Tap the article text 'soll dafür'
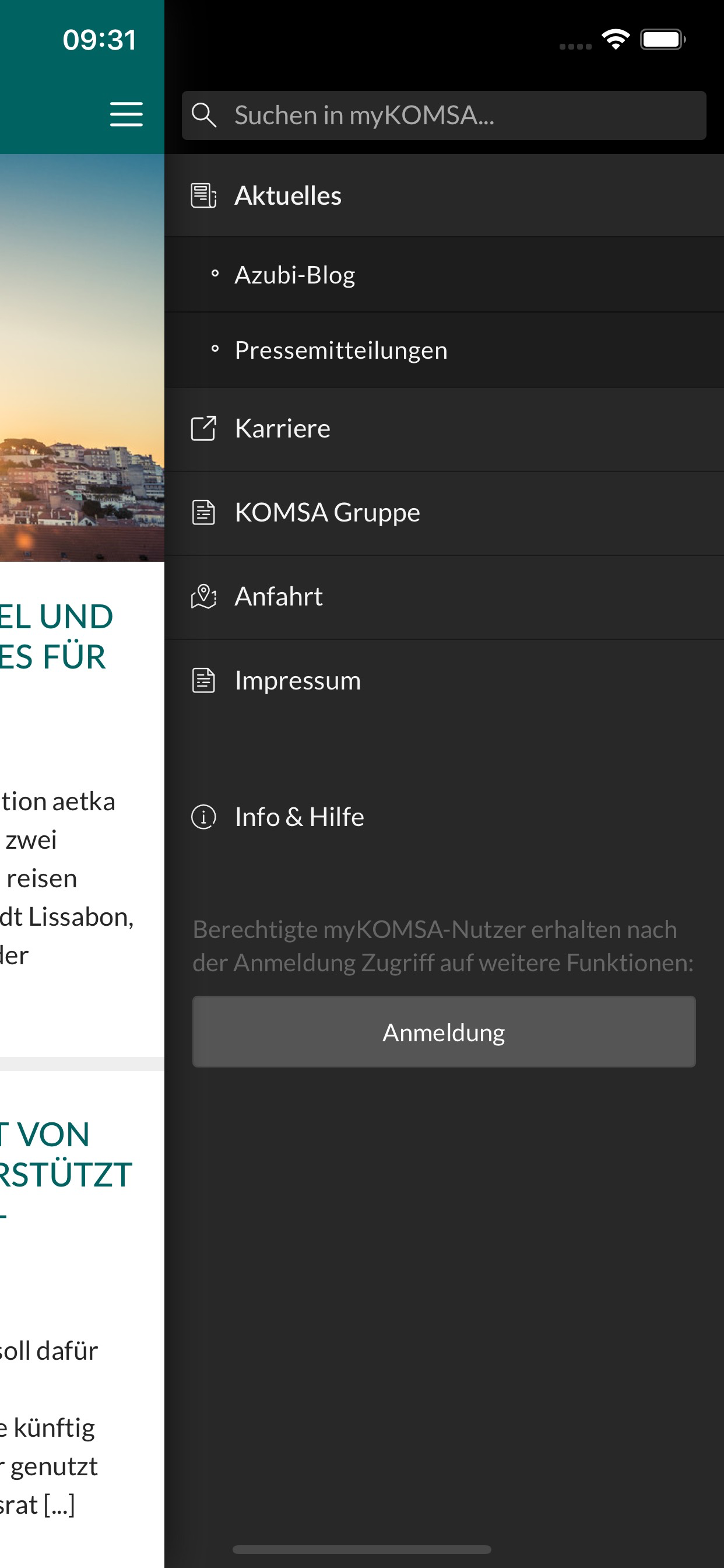The image size is (724, 1568). [48, 1350]
